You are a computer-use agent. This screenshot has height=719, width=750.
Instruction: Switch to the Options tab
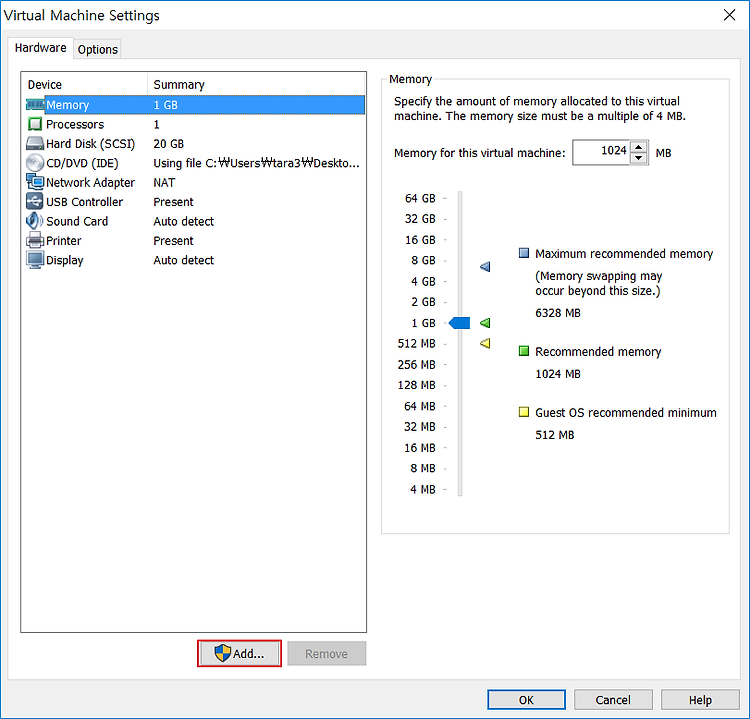click(98, 49)
